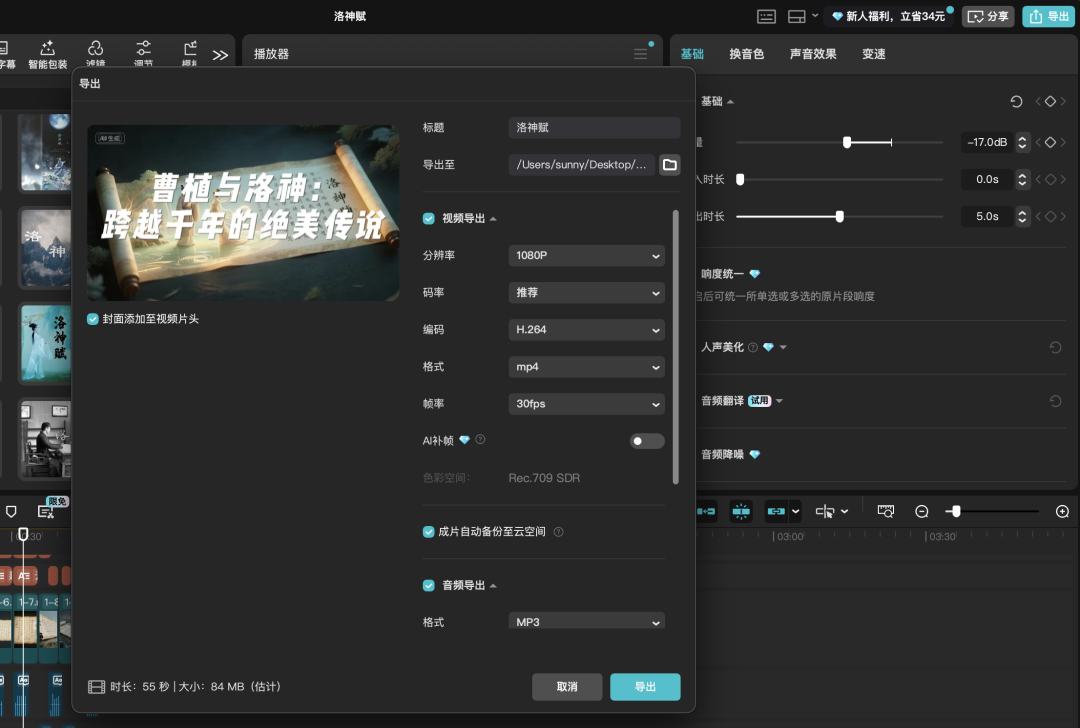Click the 取消 cancel button

point(567,687)
